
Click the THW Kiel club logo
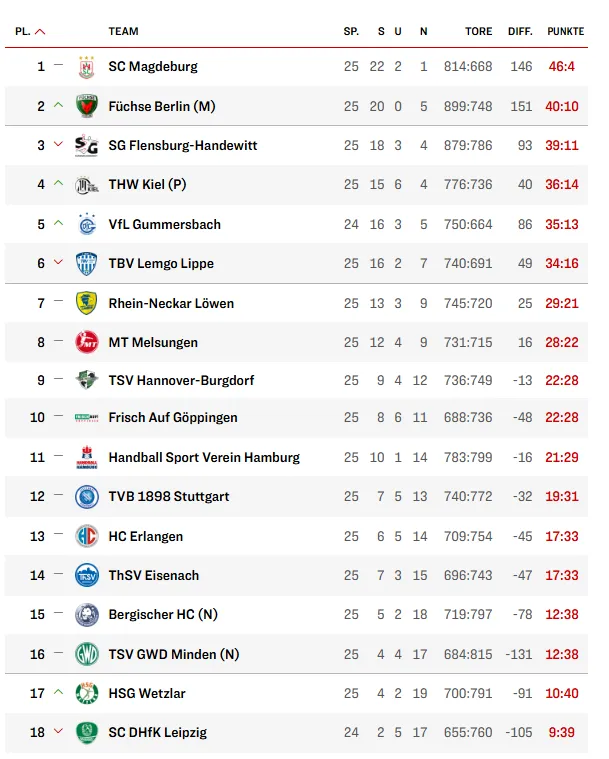[x=87, y=185]
